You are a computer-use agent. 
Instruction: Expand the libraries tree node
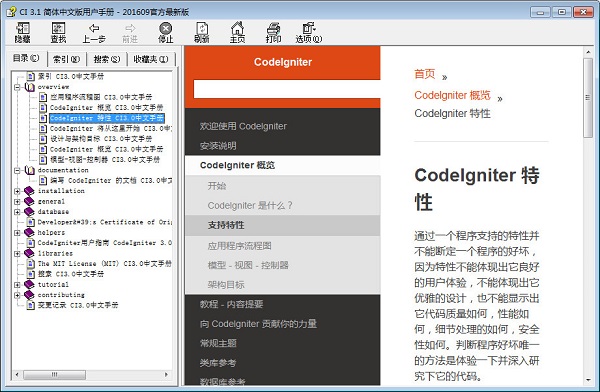17,253
